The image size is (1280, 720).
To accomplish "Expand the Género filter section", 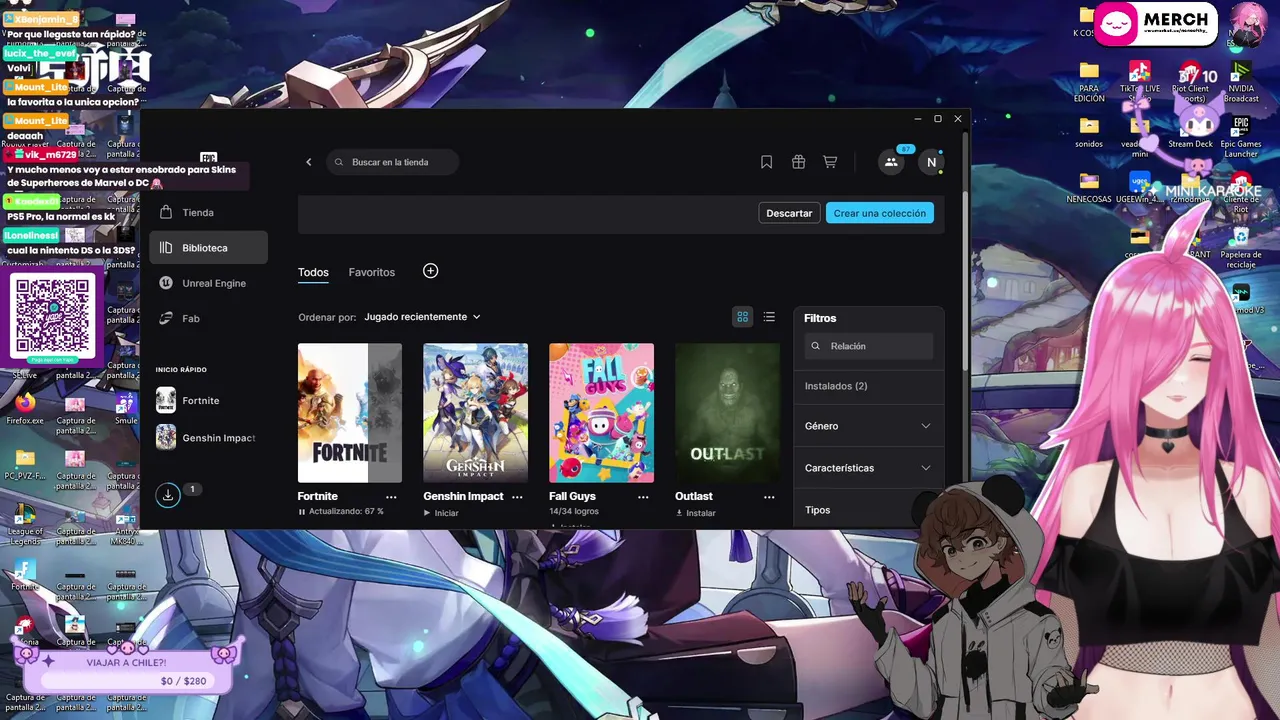I will point(868,426).
